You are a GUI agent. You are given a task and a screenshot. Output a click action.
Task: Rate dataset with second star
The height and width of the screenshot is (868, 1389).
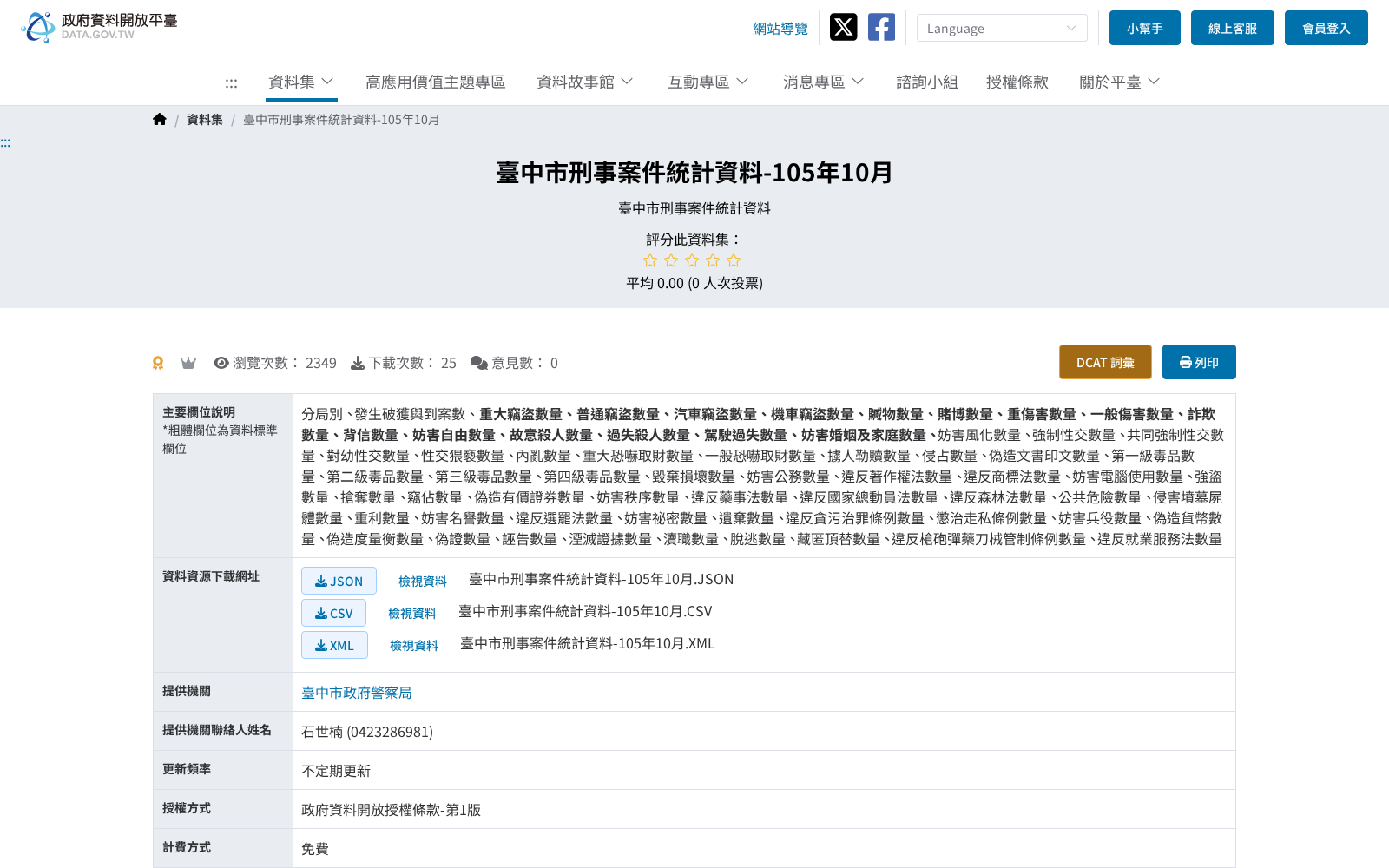click(x=671, y=260)
